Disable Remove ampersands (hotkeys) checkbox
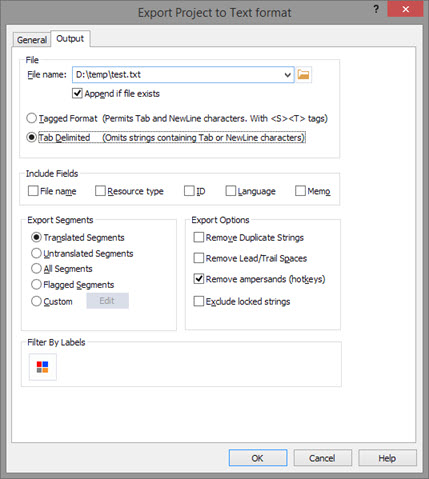The width and height of the screenshot is (429, 479). point(199,279)
